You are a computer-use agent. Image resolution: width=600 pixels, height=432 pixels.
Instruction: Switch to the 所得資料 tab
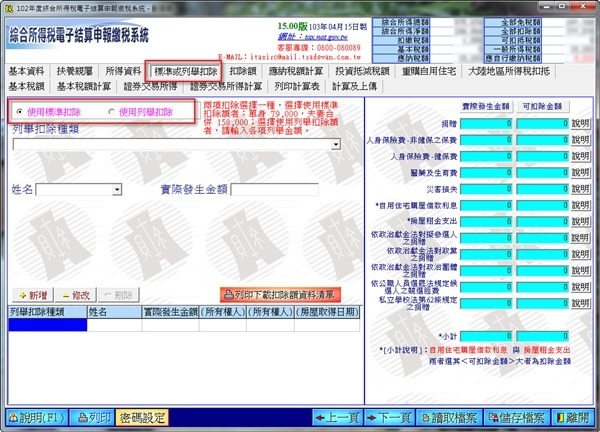[123, 71]
